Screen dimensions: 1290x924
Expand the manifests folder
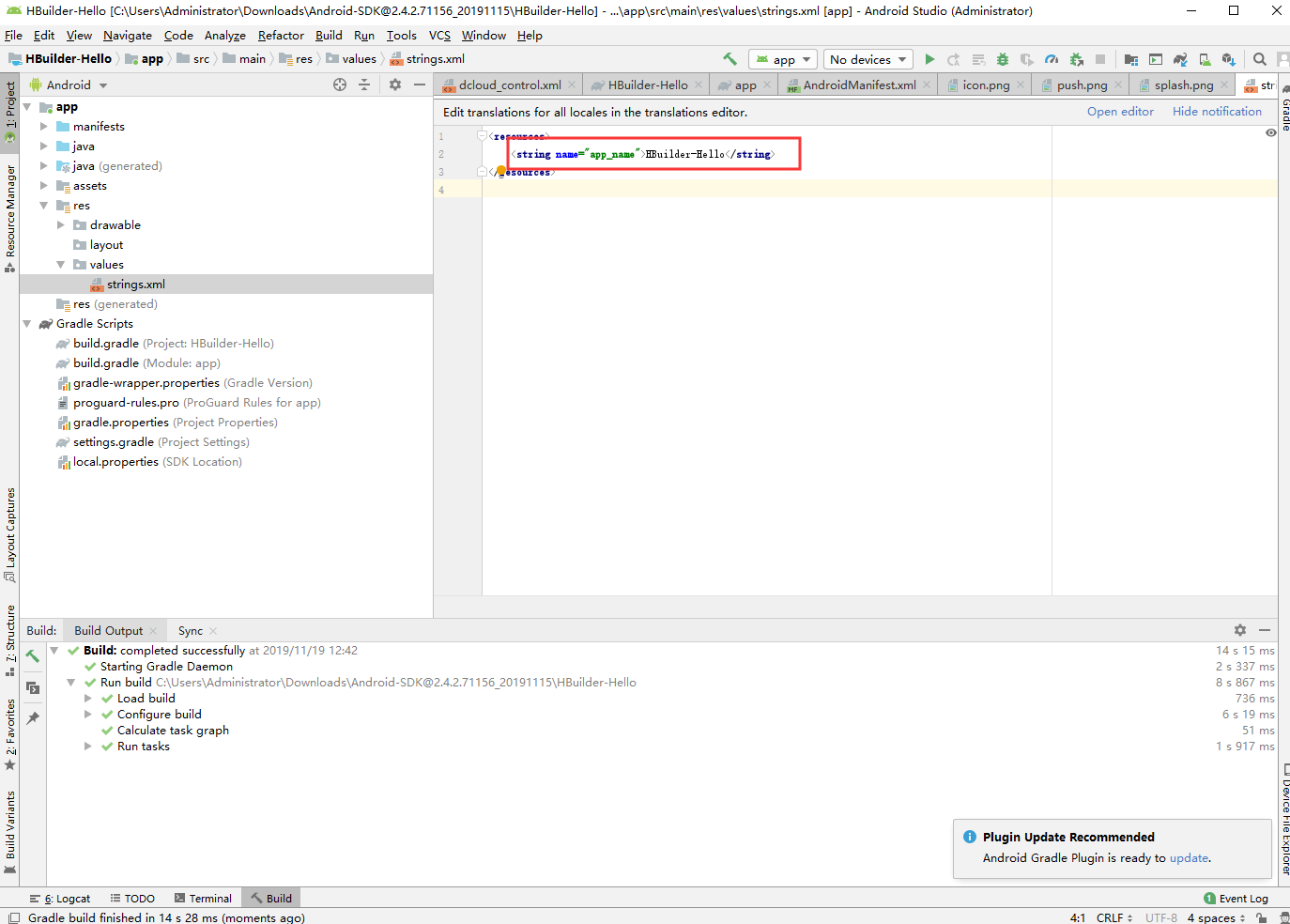coord(43,126)
